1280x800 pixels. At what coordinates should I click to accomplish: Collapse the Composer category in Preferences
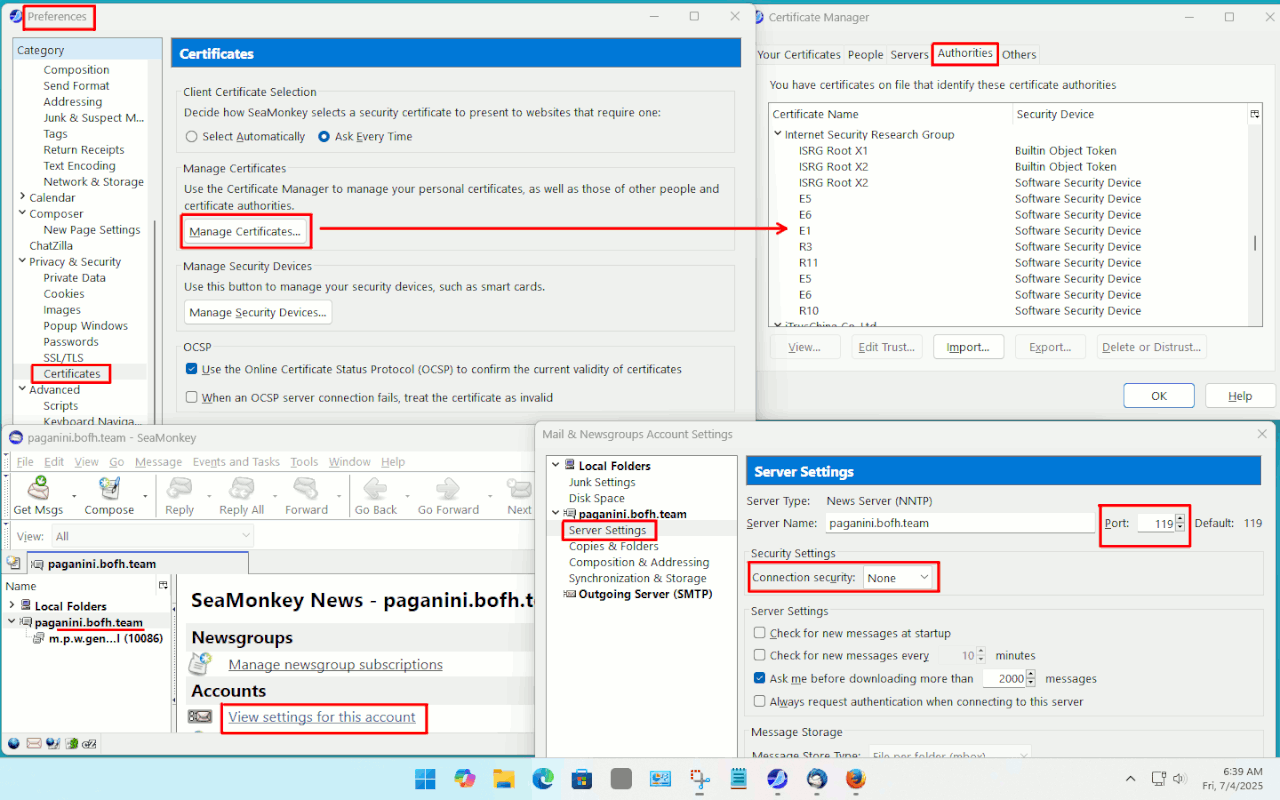(22, 214)
